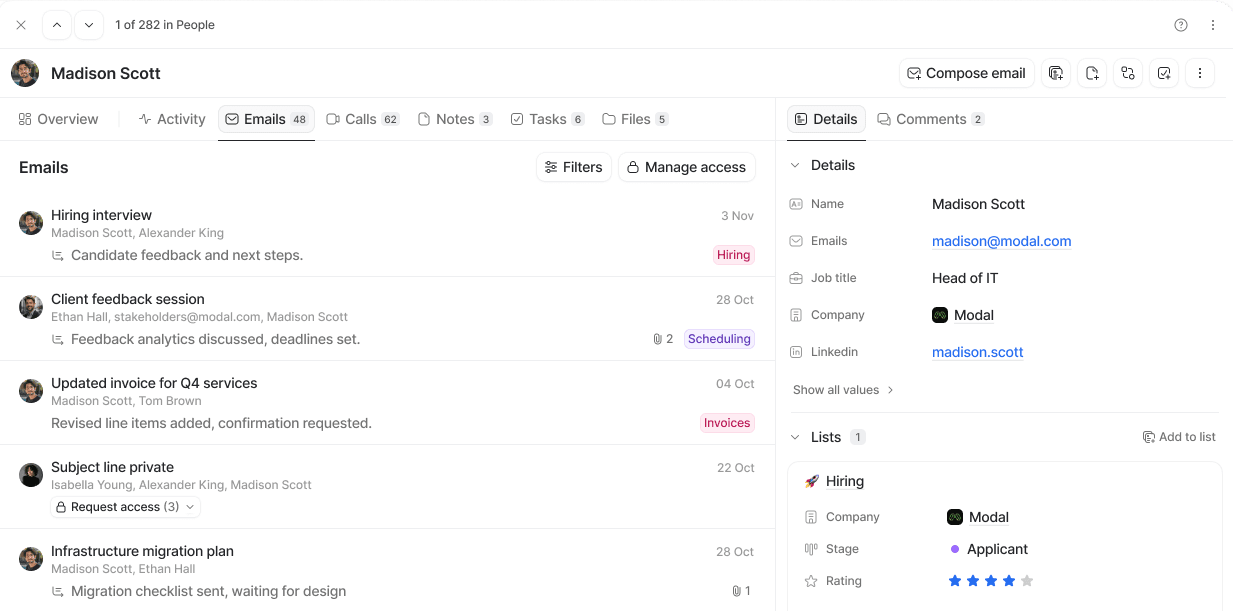Switch to the Calls tab
Screen dimensions: 1233x611
point(362,119)
